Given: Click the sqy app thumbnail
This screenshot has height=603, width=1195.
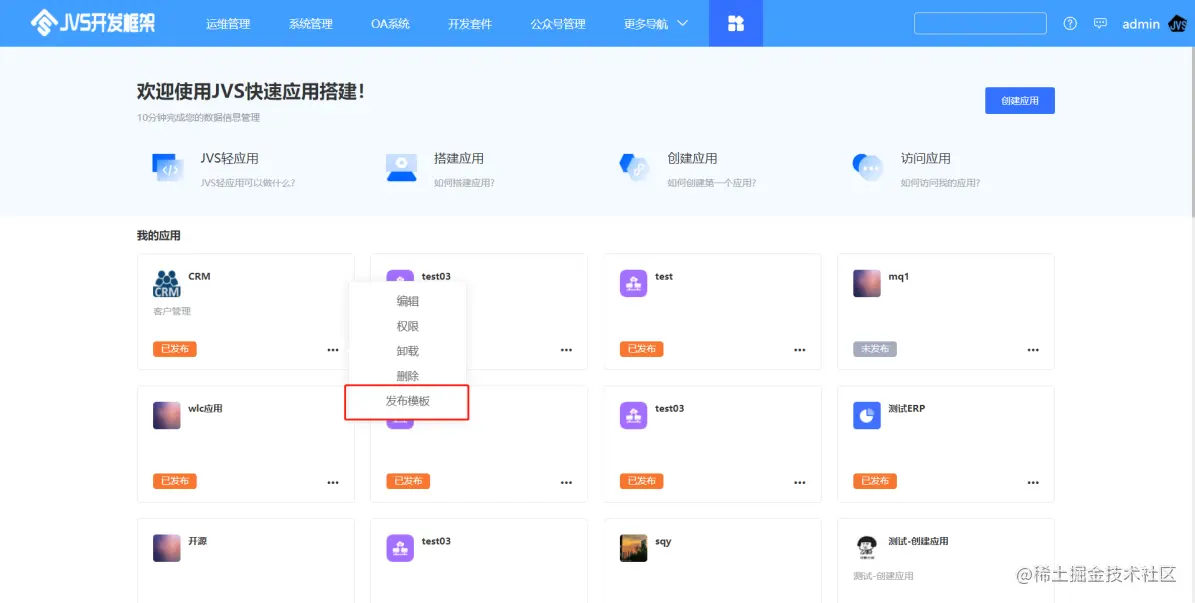Looking at the screenshot, I should [x=633, y=548].
